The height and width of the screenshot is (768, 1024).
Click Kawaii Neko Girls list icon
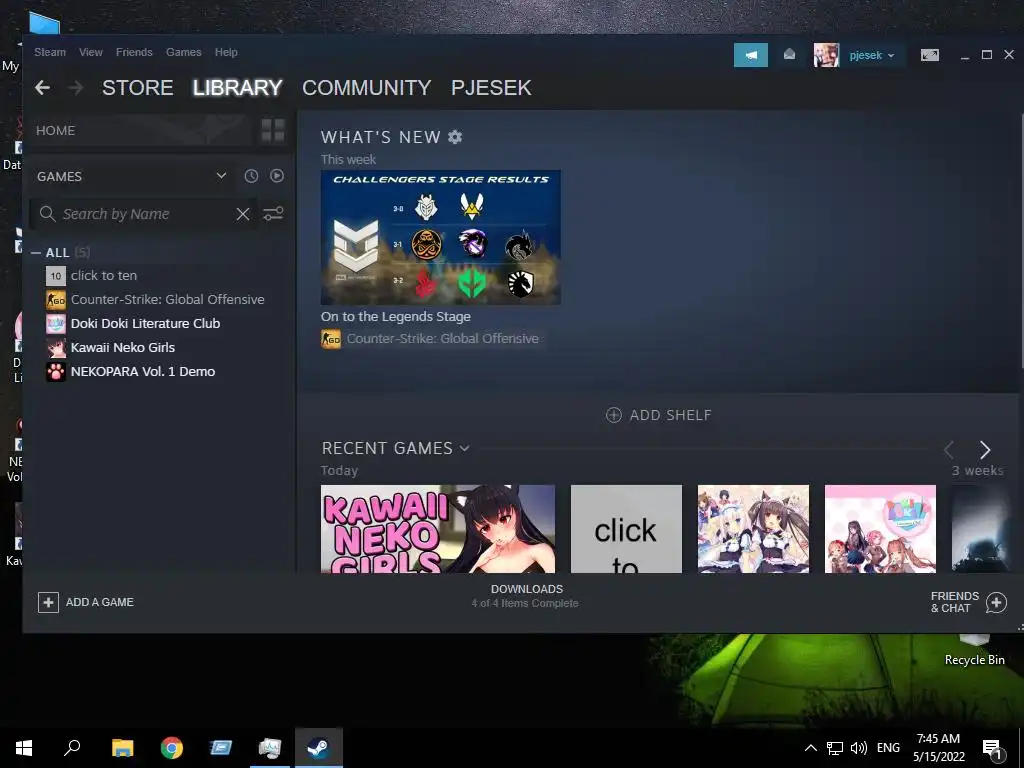[56, 347]
